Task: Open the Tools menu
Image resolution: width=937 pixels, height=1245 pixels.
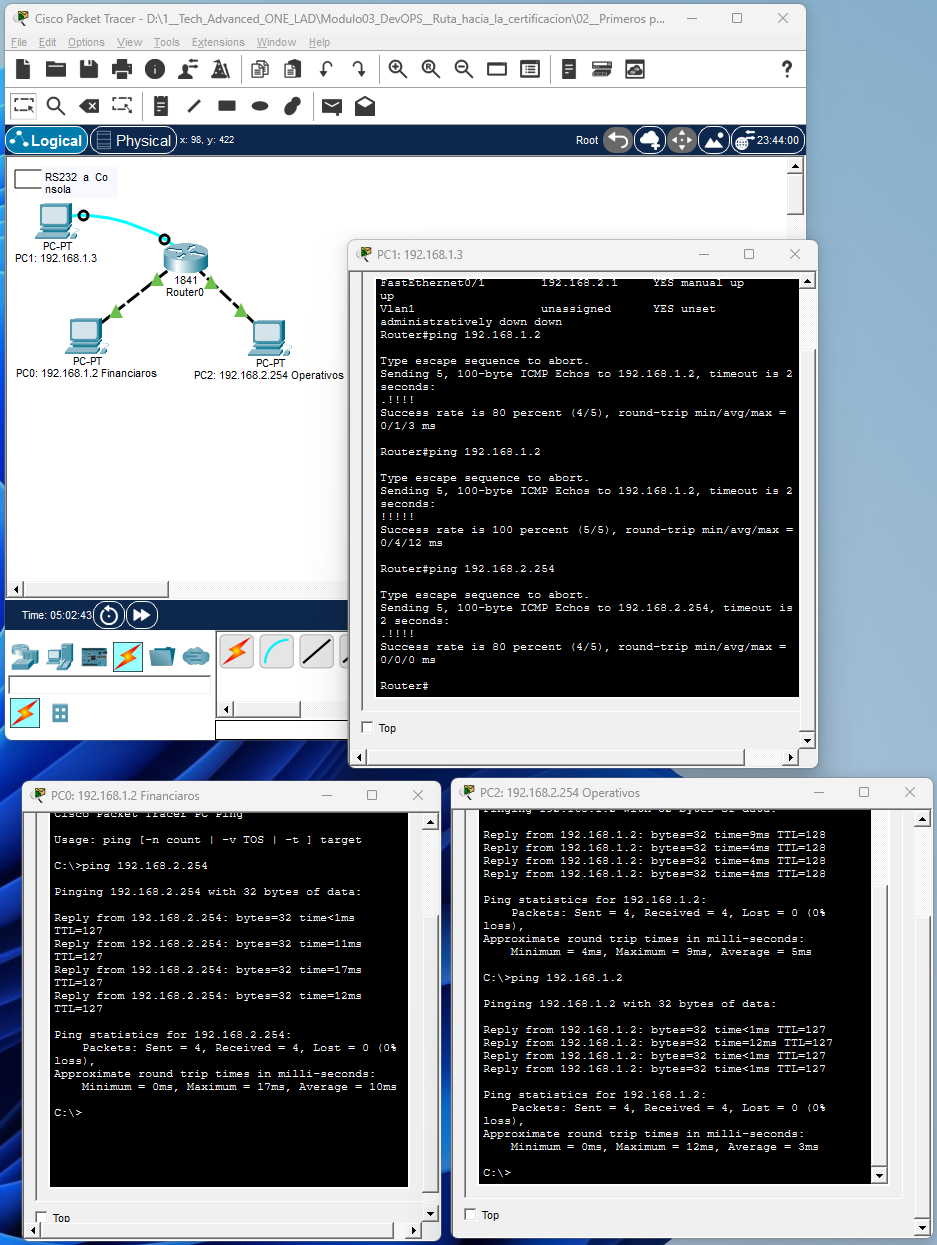Action: pos(167,42)
